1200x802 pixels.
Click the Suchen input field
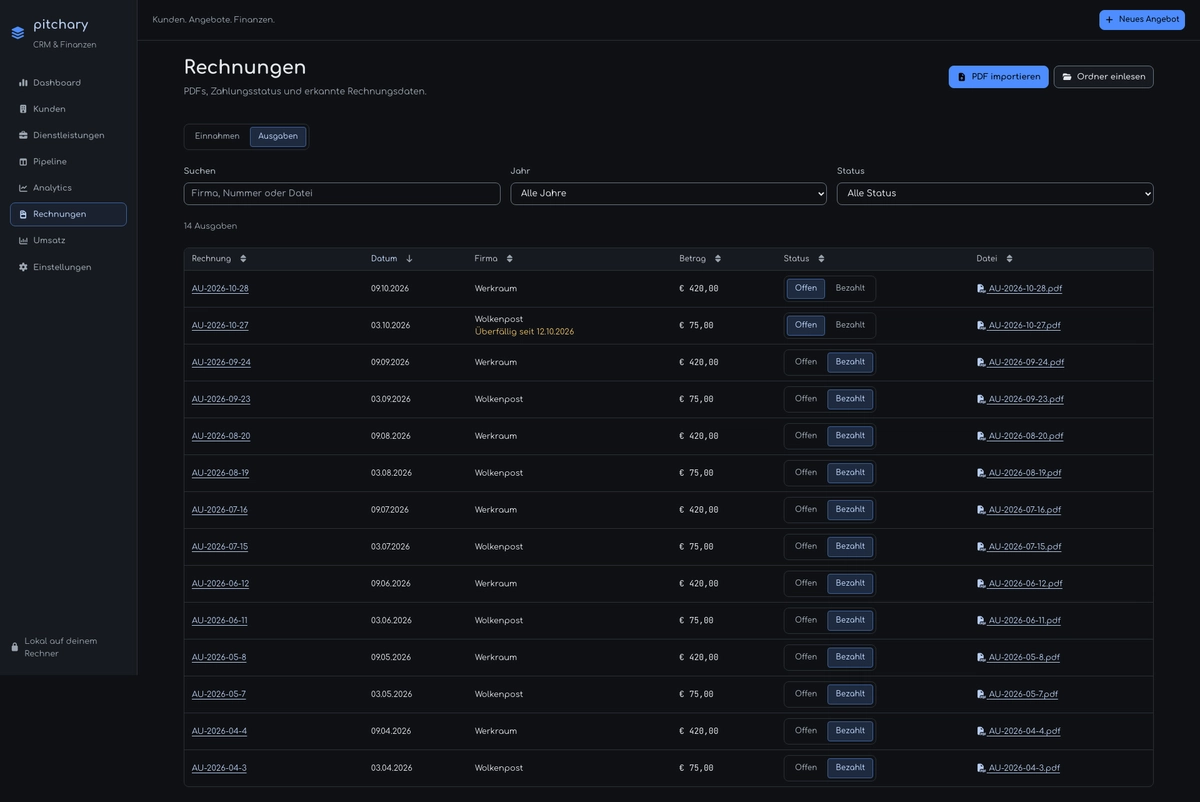coord(342,194)
